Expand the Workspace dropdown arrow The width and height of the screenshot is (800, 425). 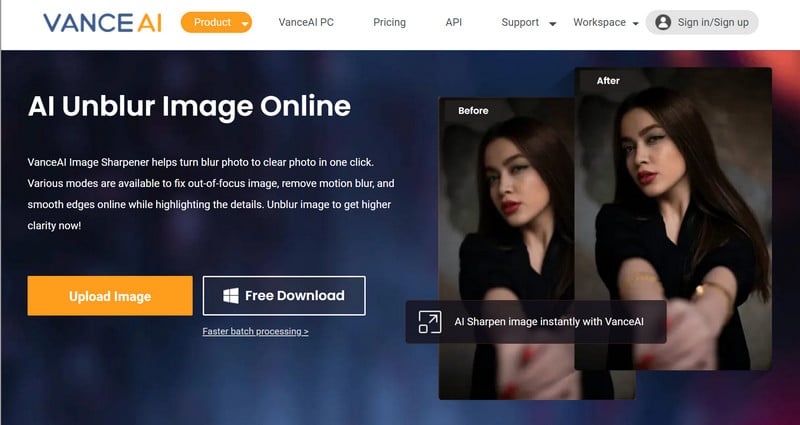(x=635, y=23)
